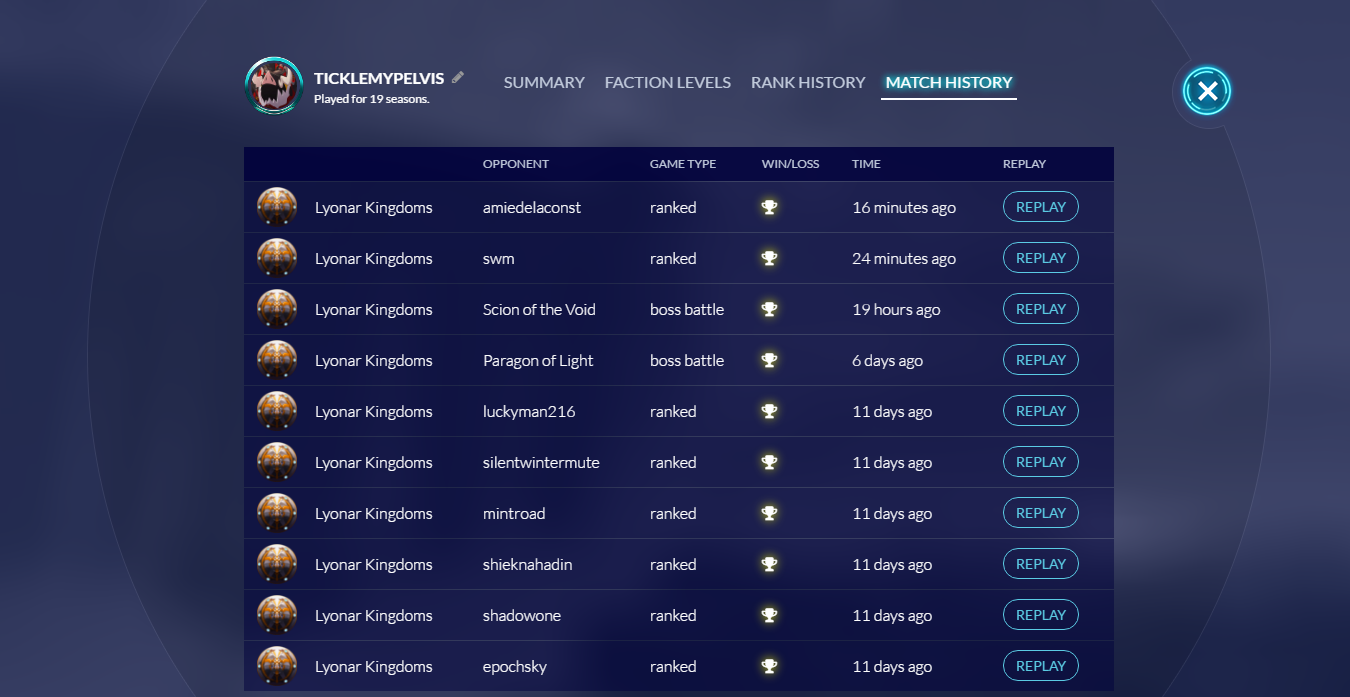Click faction icon in shieknahadin row
The height and width of the screenshot is (697, 1350).
click(277, 564)
